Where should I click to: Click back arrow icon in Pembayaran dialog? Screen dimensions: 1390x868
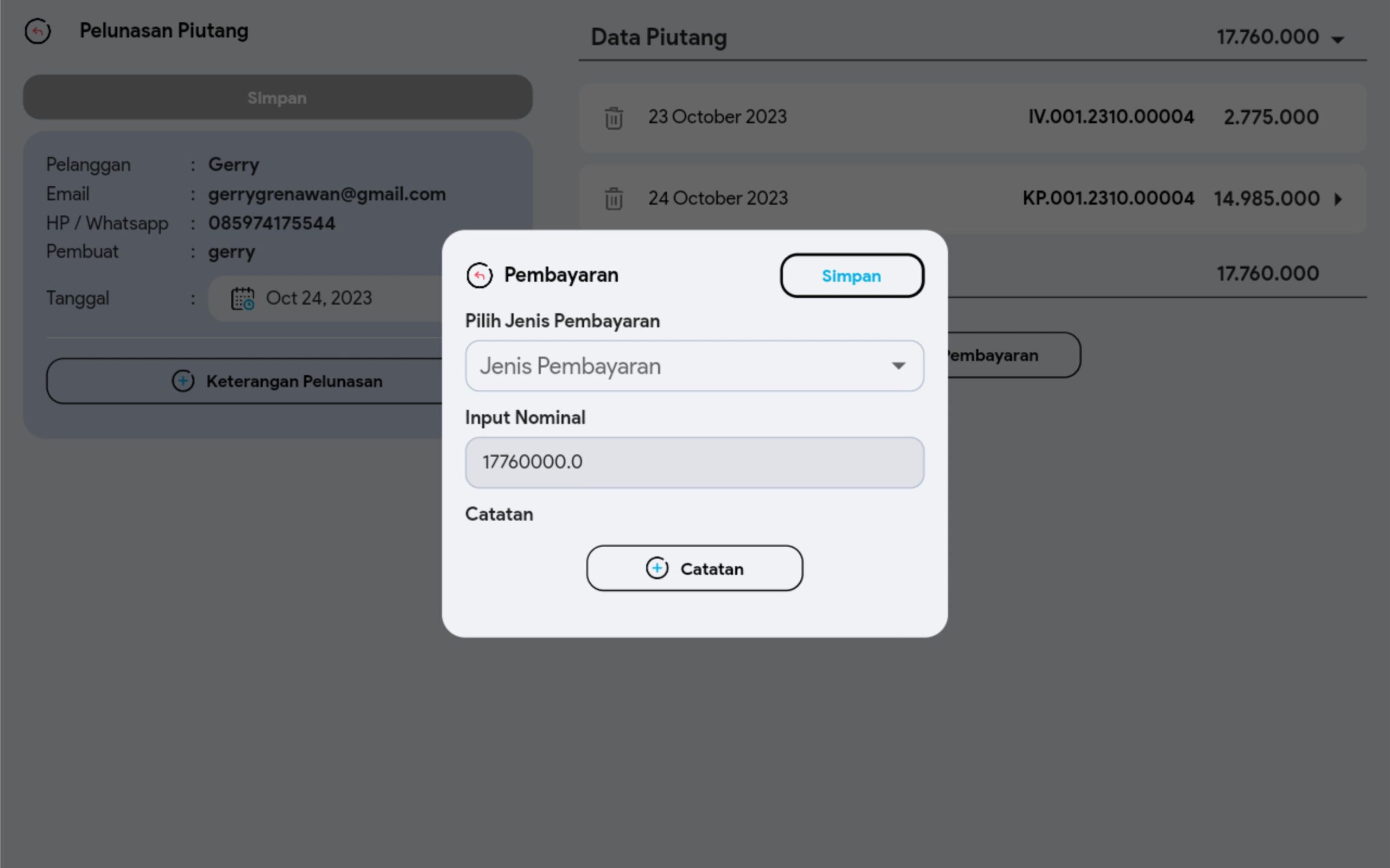point(479,276)
